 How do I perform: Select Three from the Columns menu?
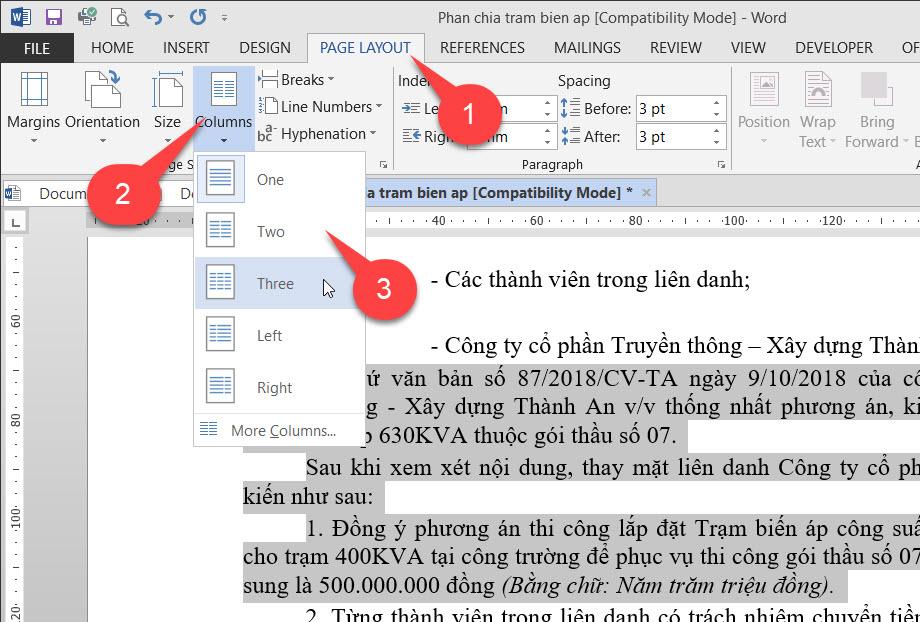coord(274,283)
